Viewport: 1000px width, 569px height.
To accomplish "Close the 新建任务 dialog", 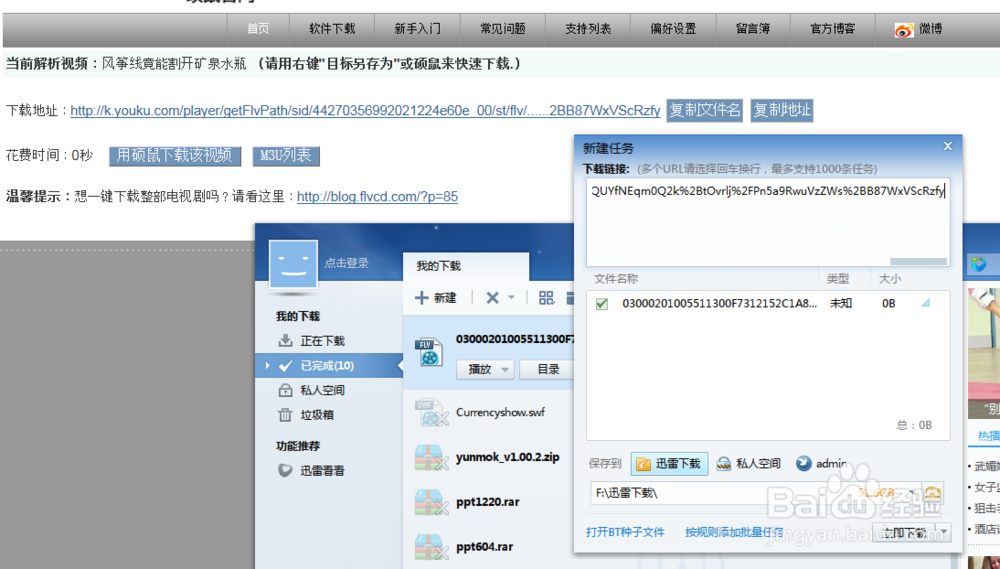I will 948,146.
